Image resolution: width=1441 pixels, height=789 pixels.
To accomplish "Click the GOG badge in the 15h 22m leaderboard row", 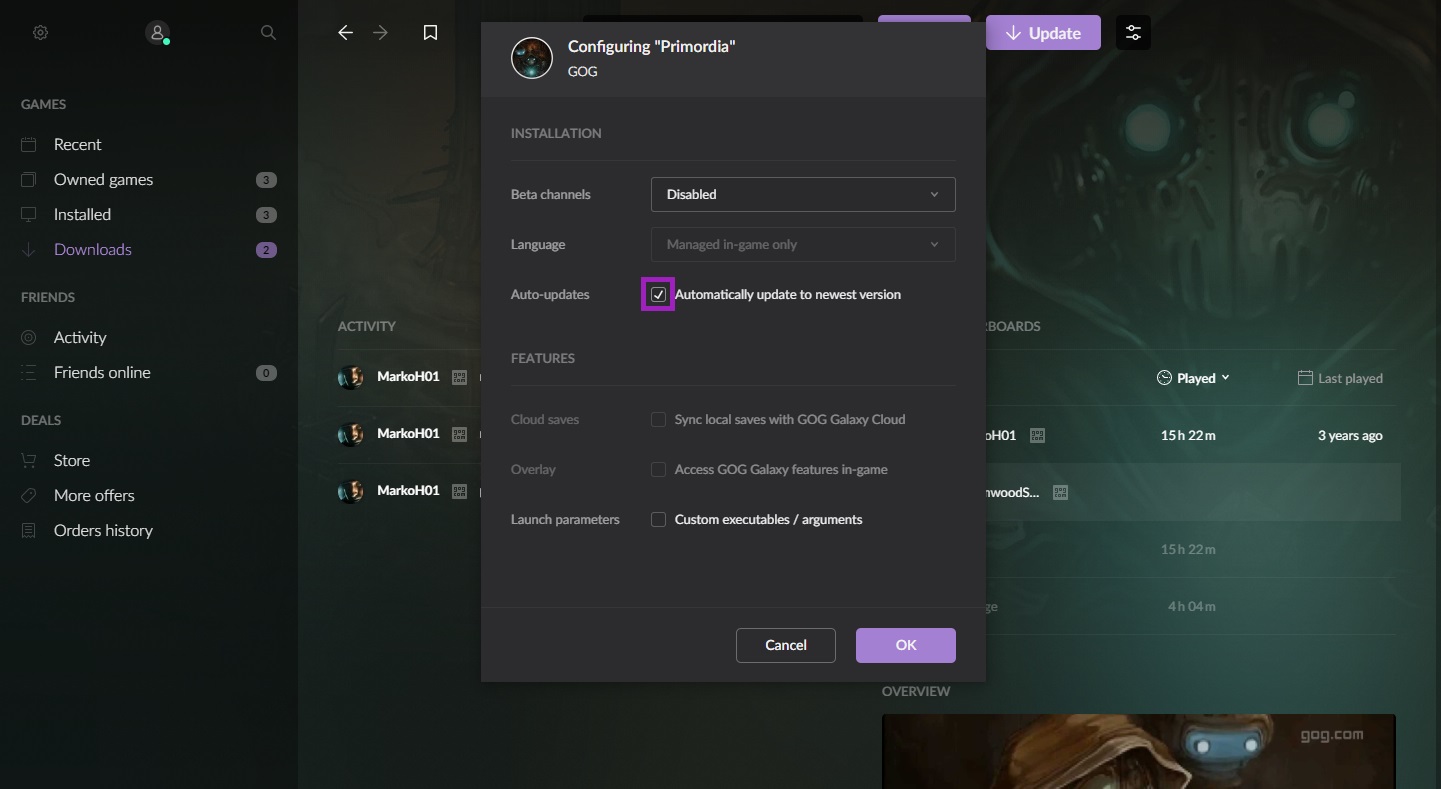I will (x=1038, y=436).
